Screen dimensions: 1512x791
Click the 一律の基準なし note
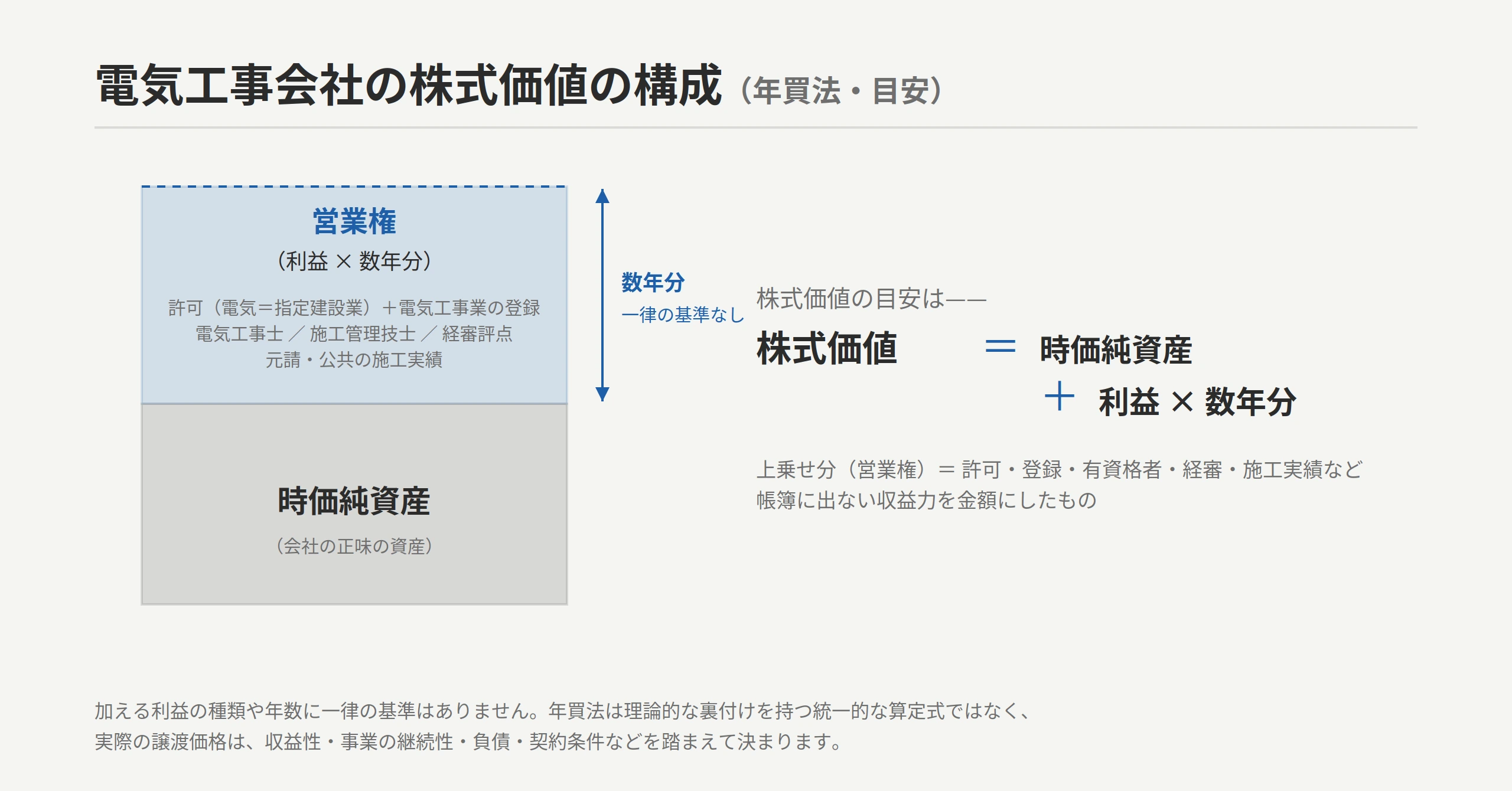683,315
